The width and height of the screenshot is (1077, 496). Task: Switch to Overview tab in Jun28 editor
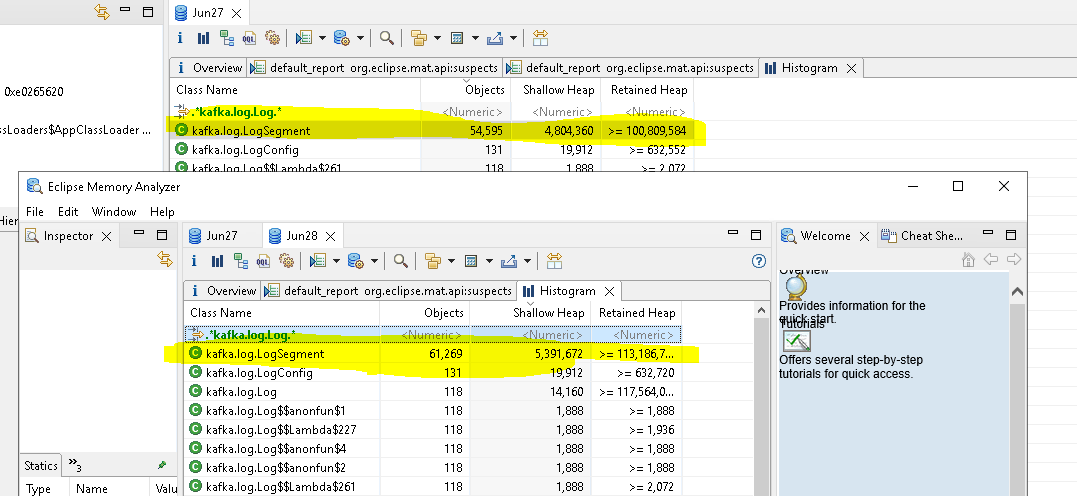(223, 291)
